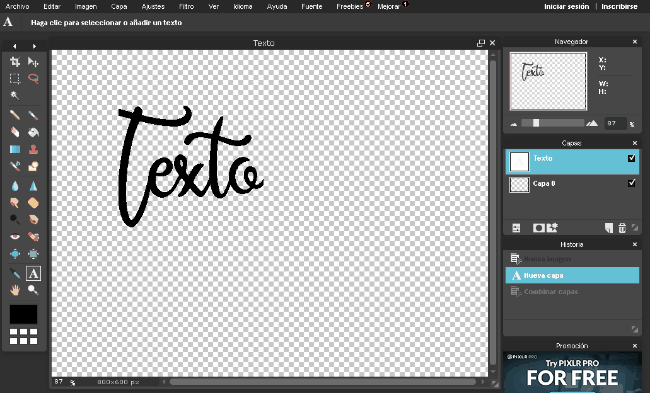Create a new layer in Capas panel

coord(609,228)
